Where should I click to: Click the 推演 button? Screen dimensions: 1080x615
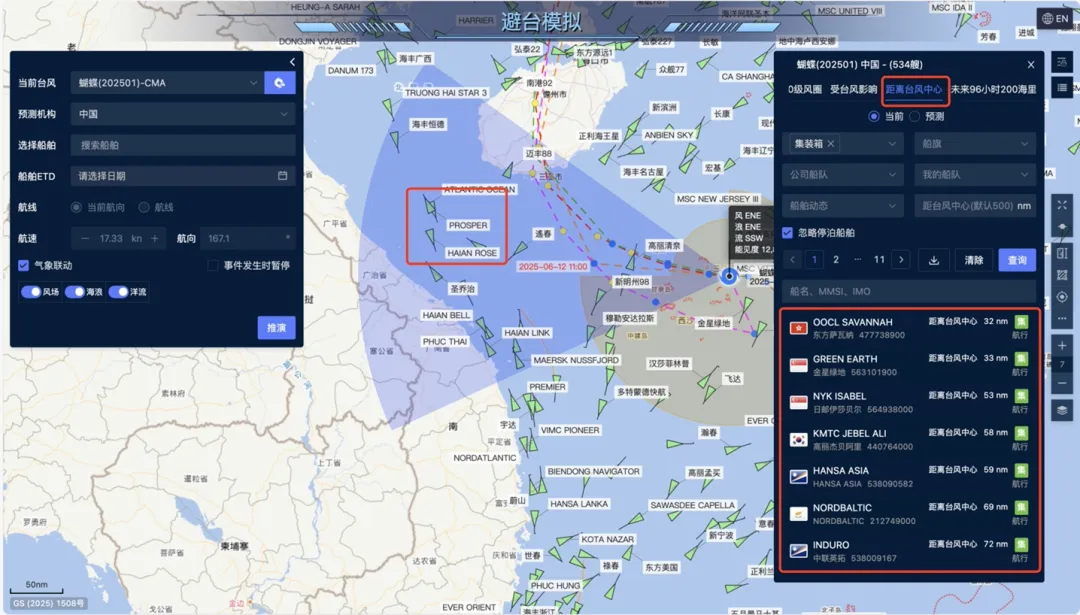click(x=276, y=328)
